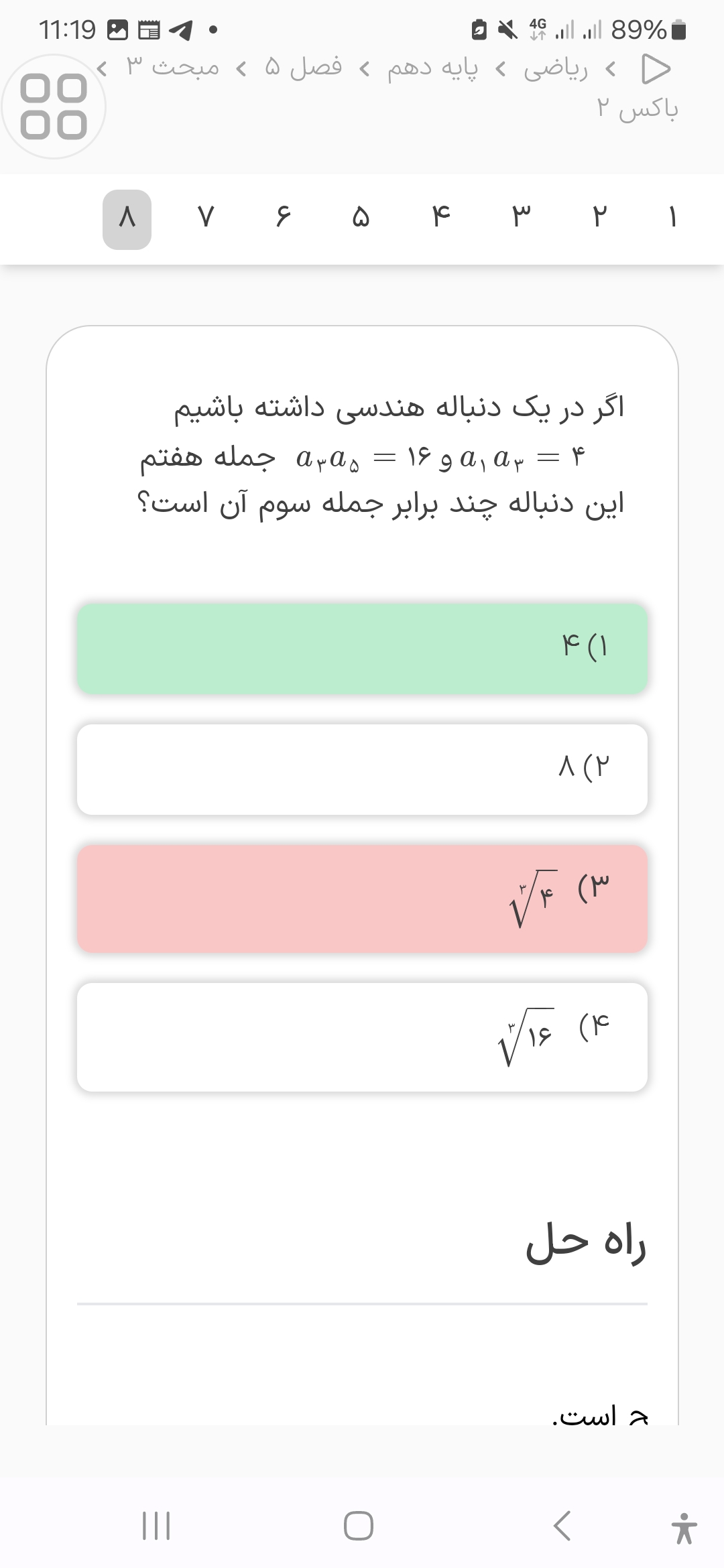Open پایه دهم breadcrumb link
The height and width of the screenshot is (1568, 724).
point(432,68)
